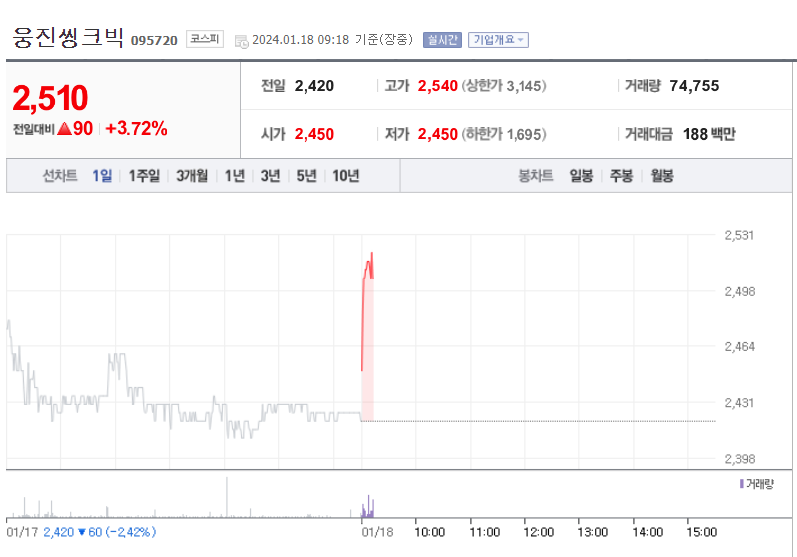Click the 10:00 time axis label

pyautogui.click(x=430, y=532)
